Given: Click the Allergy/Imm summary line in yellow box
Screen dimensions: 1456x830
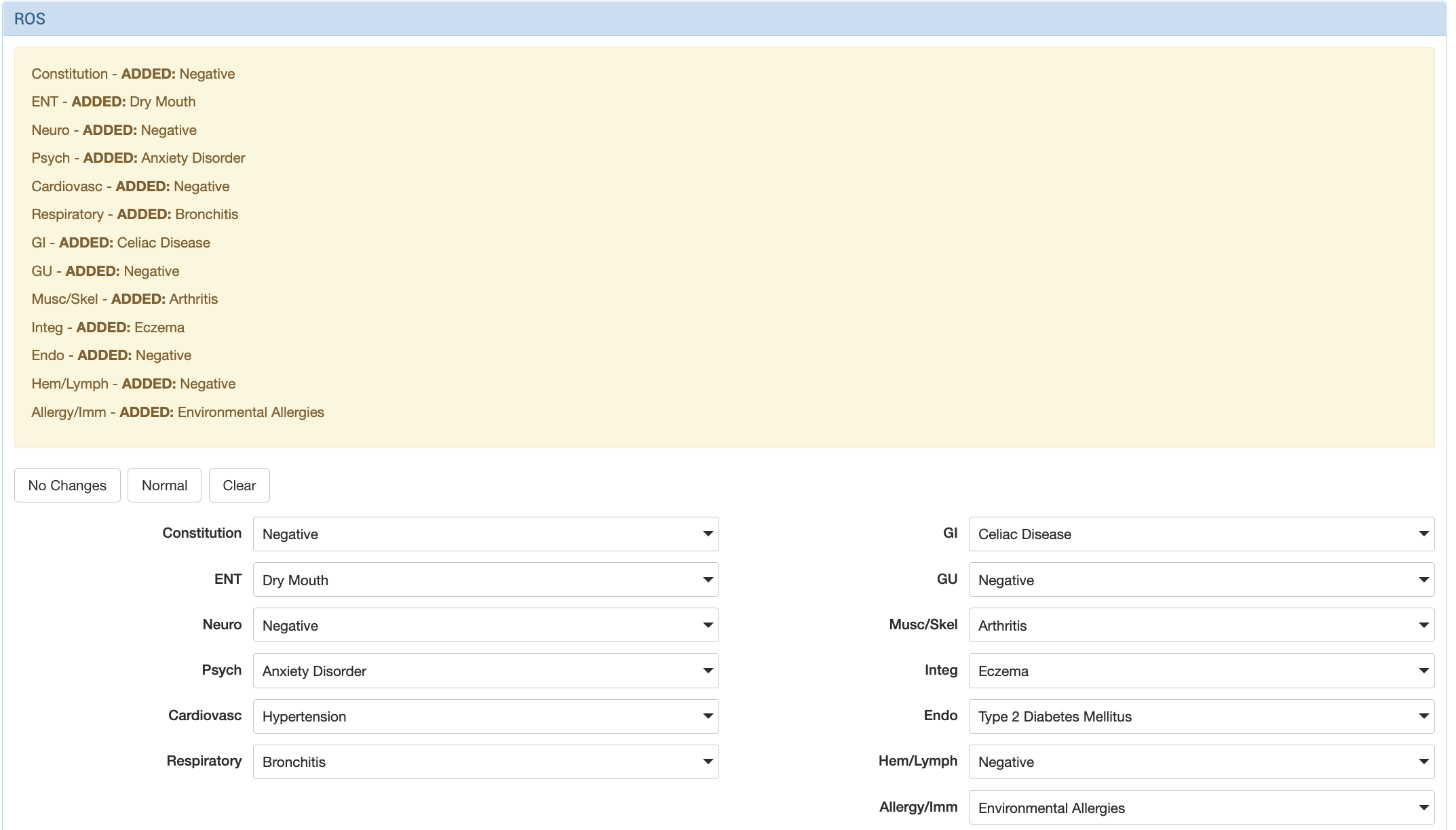Looking at the screenshot, I should point(178,412).
